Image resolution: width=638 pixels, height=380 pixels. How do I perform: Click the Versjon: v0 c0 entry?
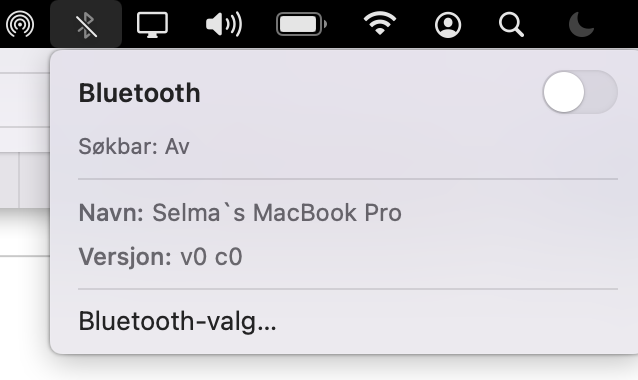pyautogui.click(x=160, y=257)
